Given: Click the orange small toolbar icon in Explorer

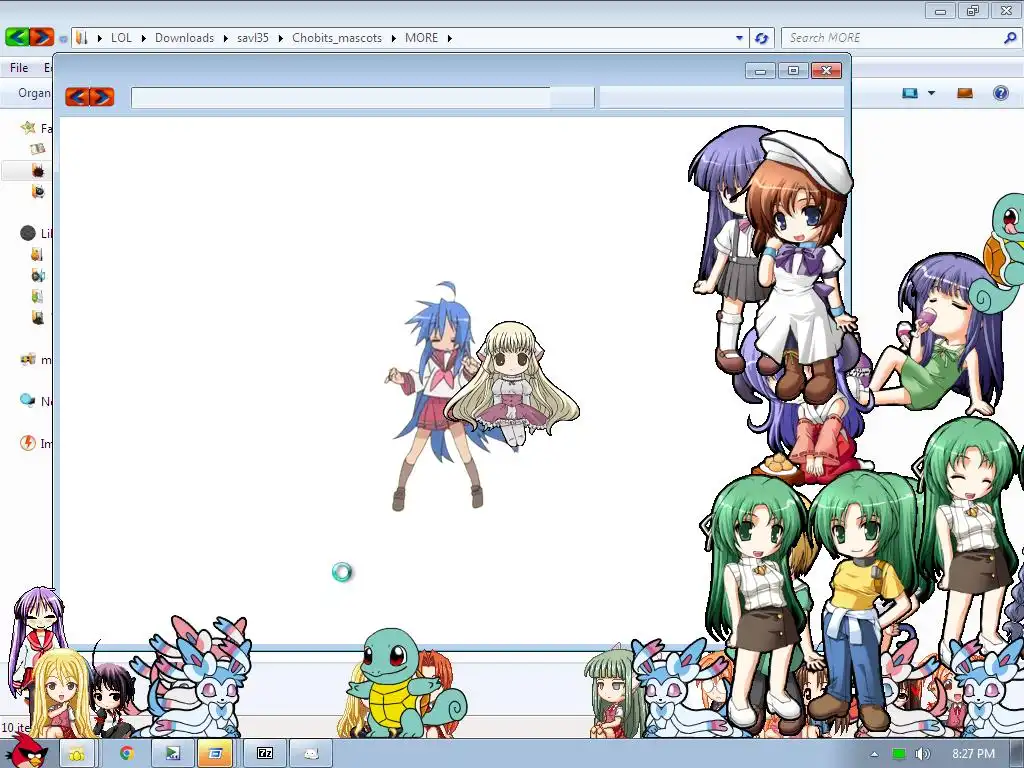Looking at the screenshot, I should coord(965,93).
